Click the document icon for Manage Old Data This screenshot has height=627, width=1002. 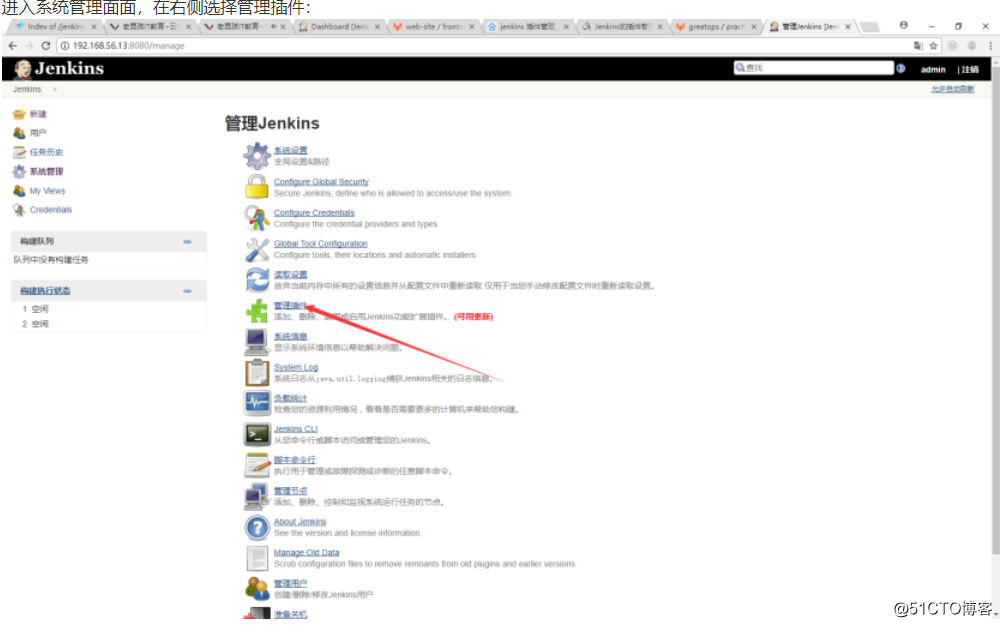pyautogui.click(x=257, y=558)
